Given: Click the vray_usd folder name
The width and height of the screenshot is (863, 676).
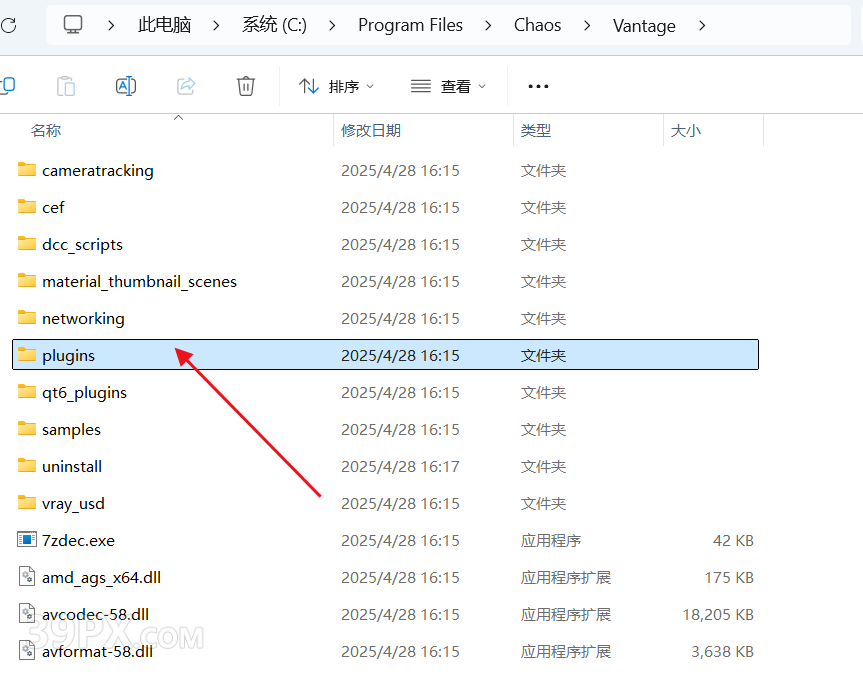Looking at the screenshot, I should (x=73, y=504).
